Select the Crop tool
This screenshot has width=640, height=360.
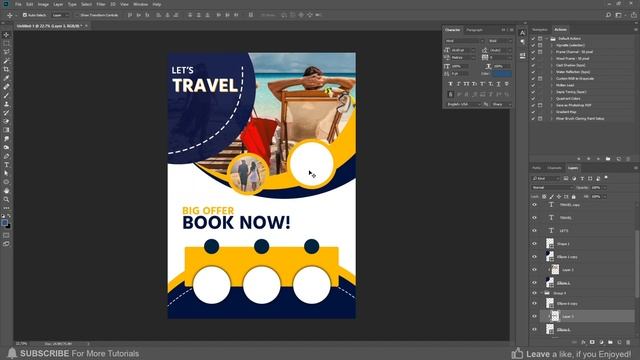click(6, 69)
